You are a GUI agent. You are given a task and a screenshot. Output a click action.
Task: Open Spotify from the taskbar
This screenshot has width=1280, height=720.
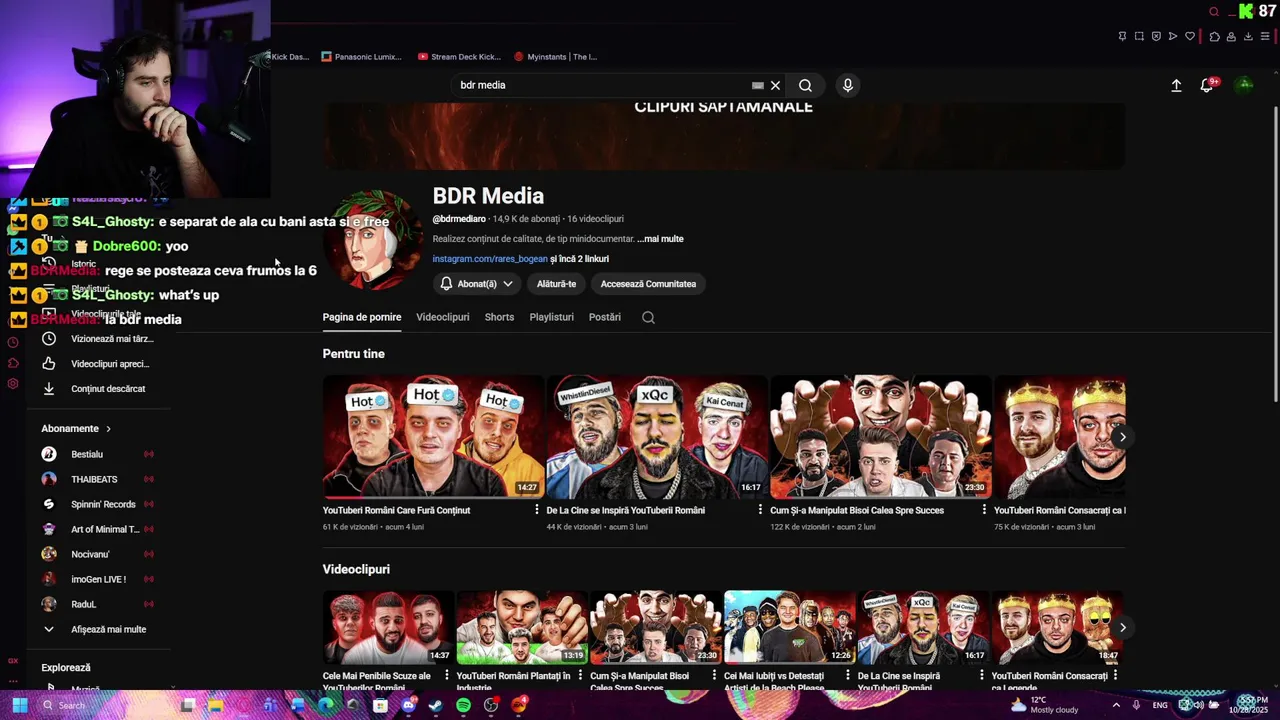pos(463,705)
